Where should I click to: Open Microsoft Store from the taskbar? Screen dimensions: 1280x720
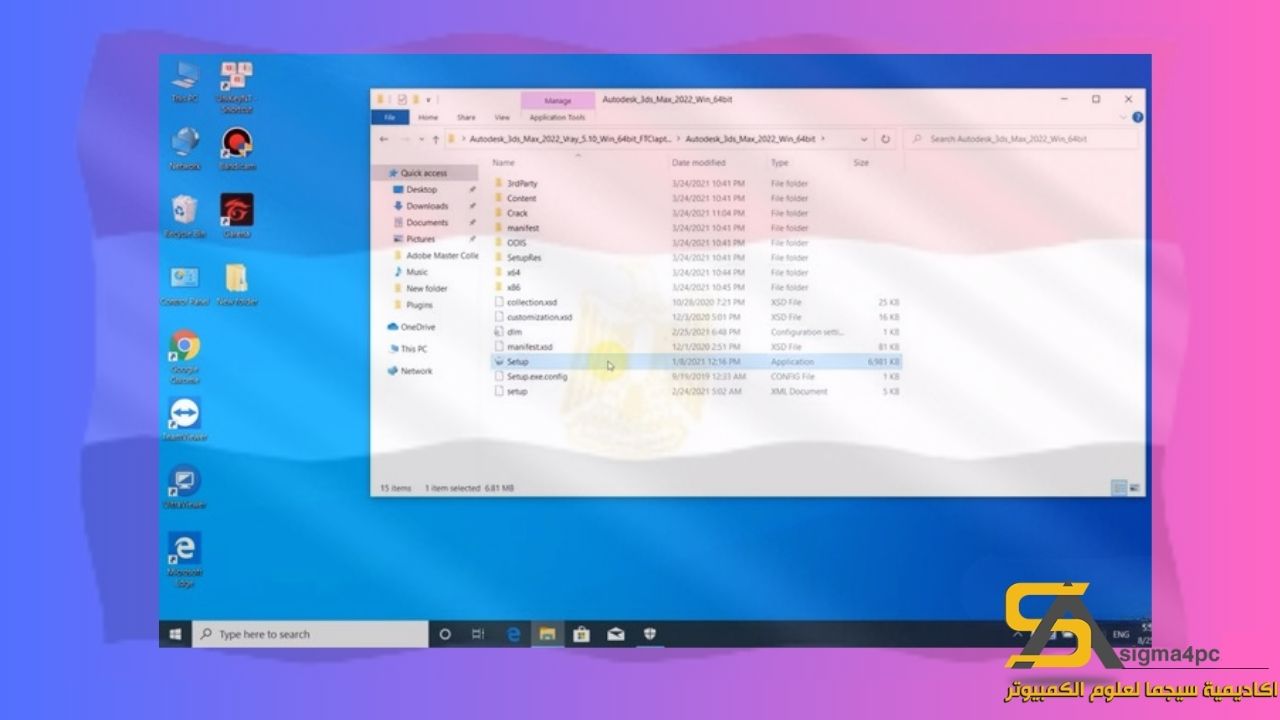[580, 634]
